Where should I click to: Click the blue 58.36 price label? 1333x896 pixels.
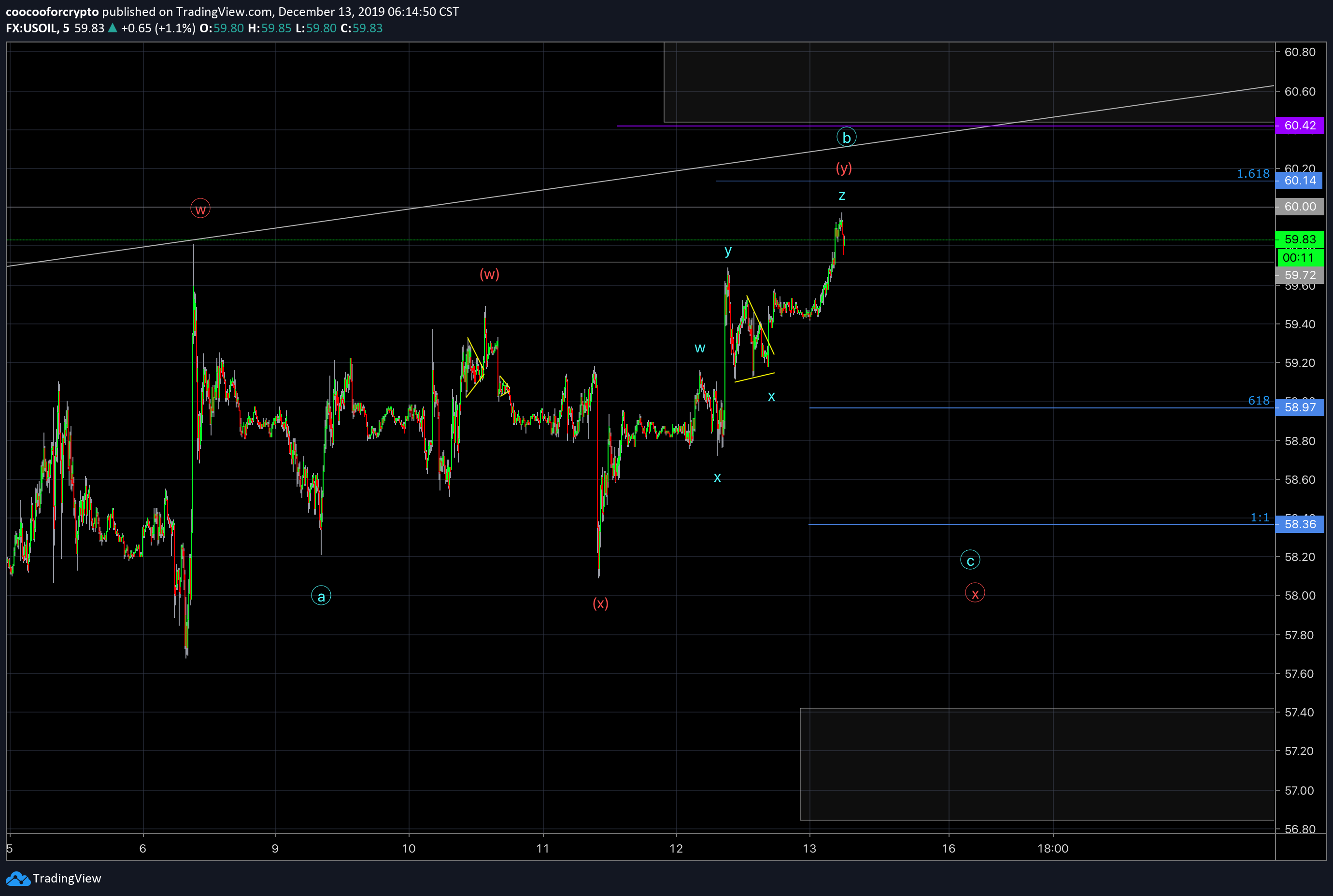[x=1299, y=524]
